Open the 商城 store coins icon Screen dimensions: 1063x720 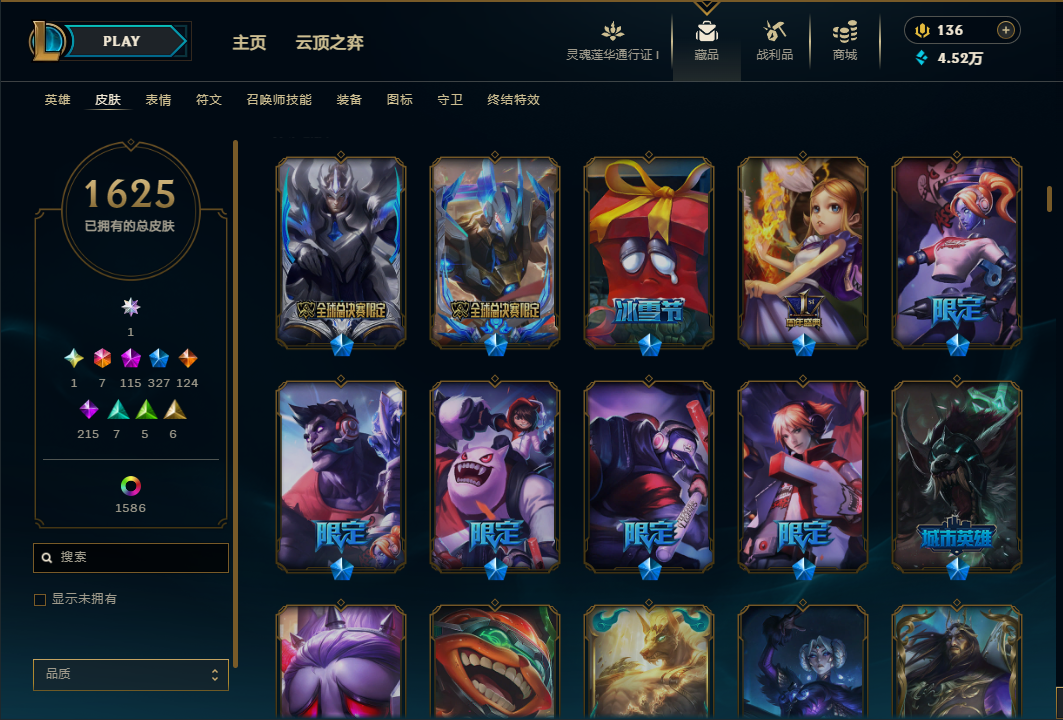click(845, 31)
